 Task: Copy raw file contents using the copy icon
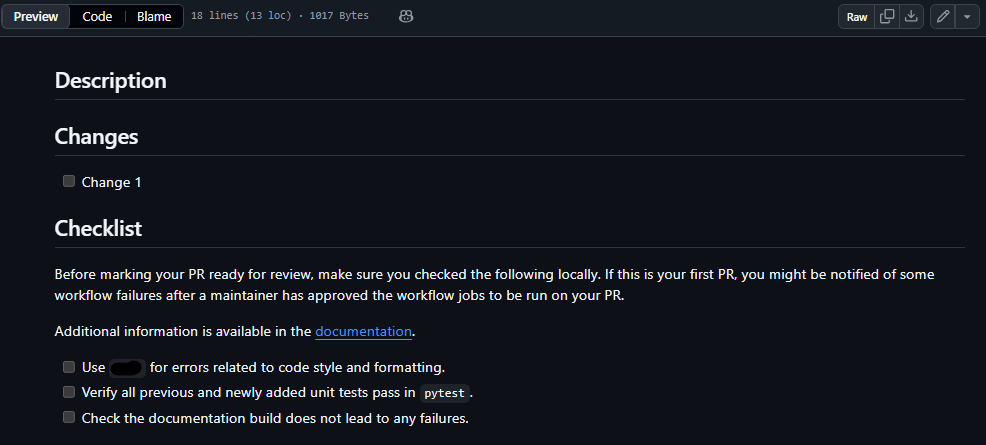pyautogui.click(x=886, y=17)
